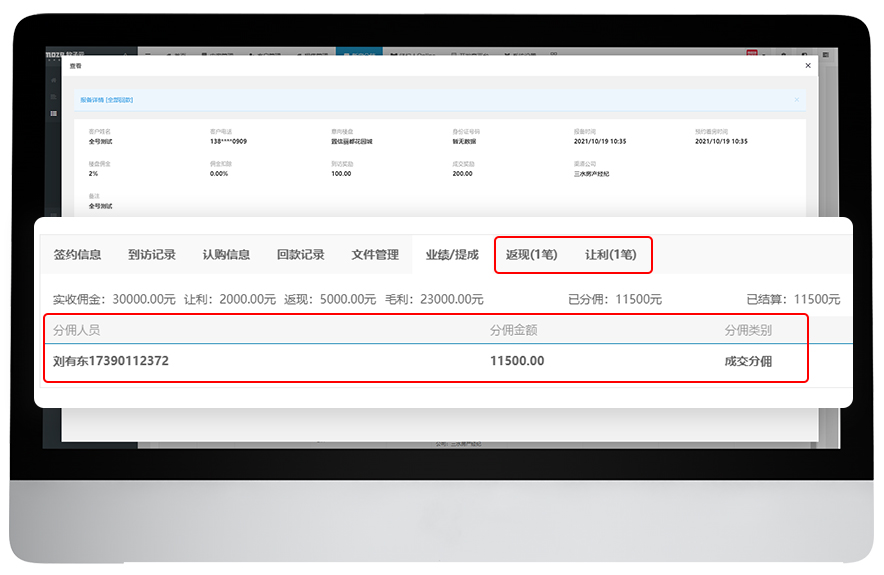The height and width of the screenshot is (575, 884).
Task: Dismiss the blue 报备详情 banner
Action: coord(797,100)
